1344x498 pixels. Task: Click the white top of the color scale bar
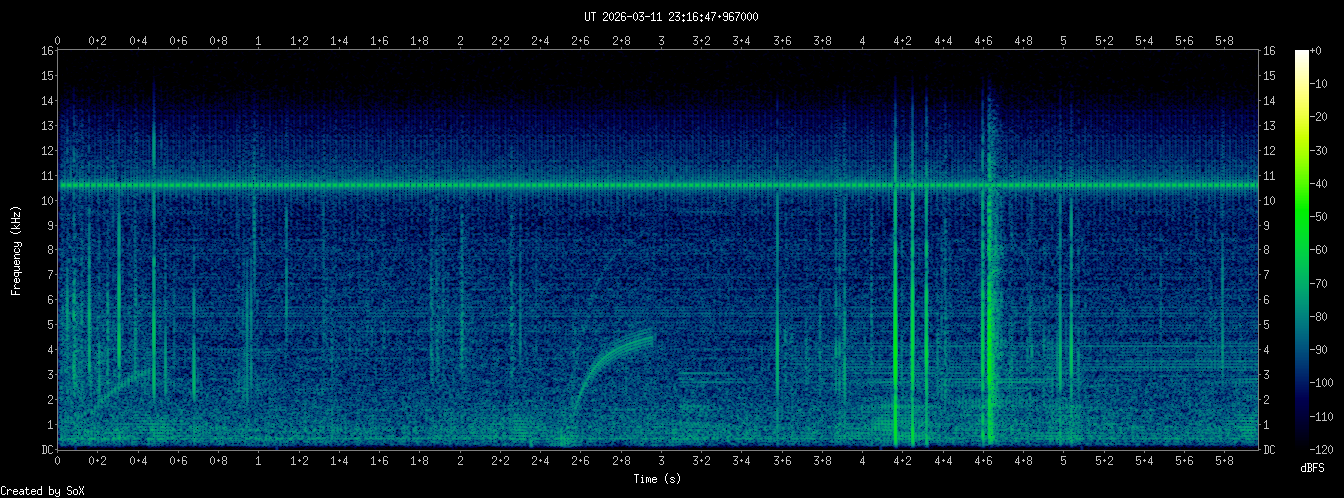(x=1301, y=56)
